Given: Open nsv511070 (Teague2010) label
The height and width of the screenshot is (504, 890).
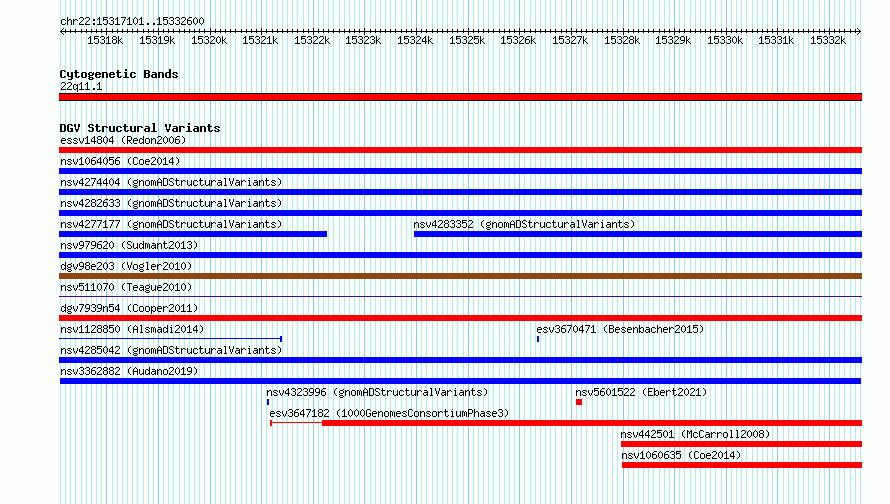Looking at the screenshot, I should coord(126,287).
